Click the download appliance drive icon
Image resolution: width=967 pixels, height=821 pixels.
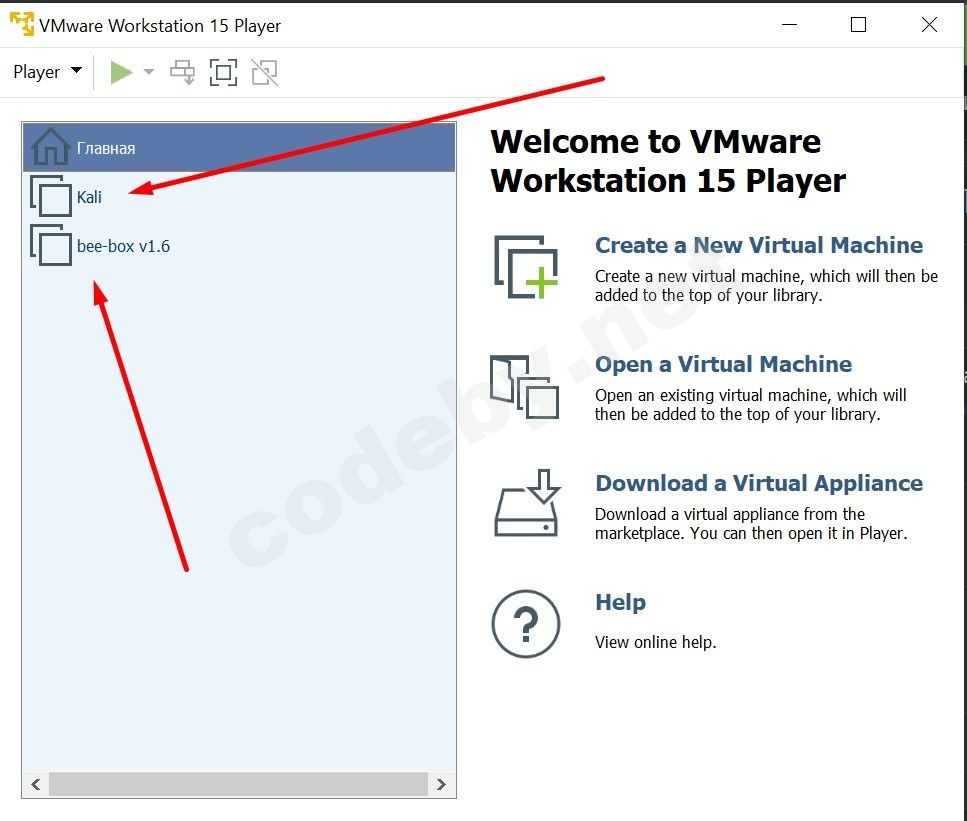(x=526, y=503)
